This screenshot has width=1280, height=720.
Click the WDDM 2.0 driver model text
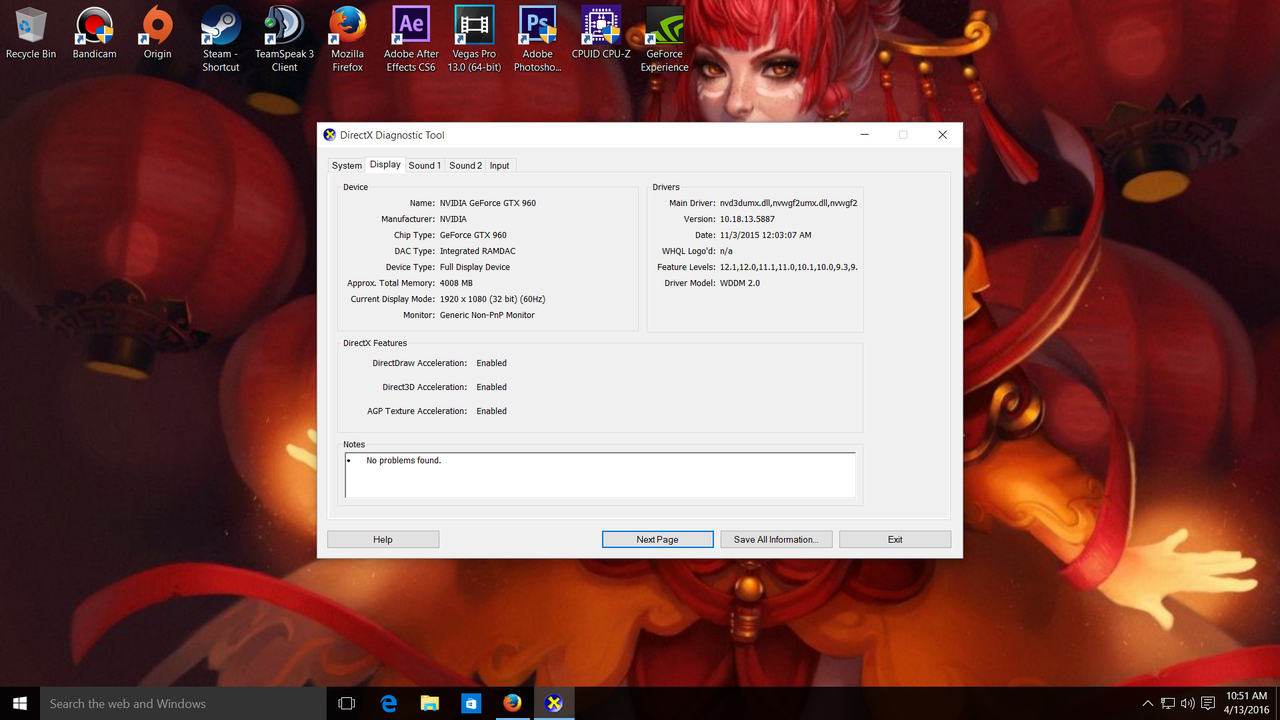(x=740, y=283)
